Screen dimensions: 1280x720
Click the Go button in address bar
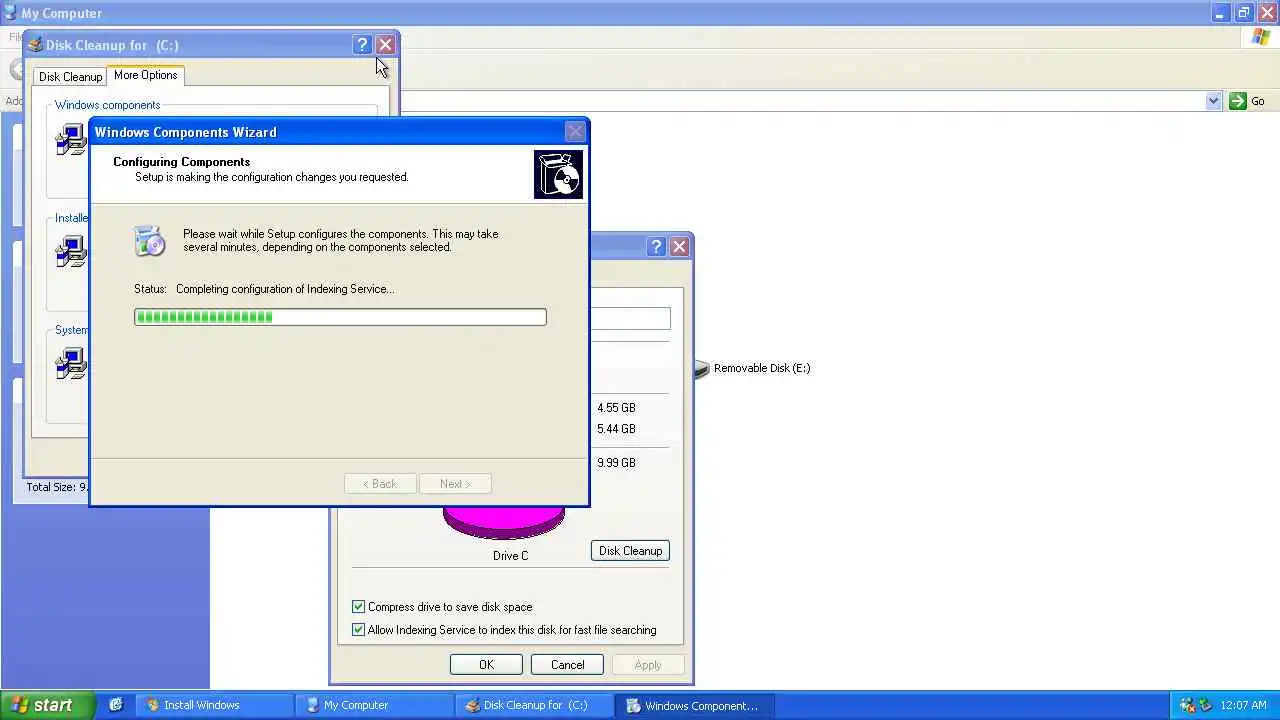1247,101
